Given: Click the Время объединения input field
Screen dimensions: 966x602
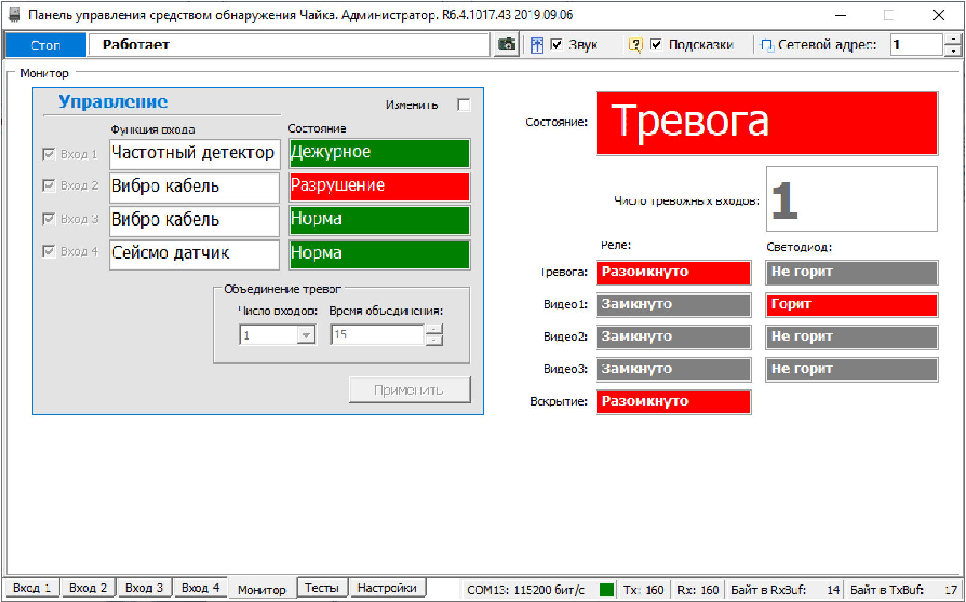Looking at the screenshot, I should pyautogui.click(x=377, y=335).
